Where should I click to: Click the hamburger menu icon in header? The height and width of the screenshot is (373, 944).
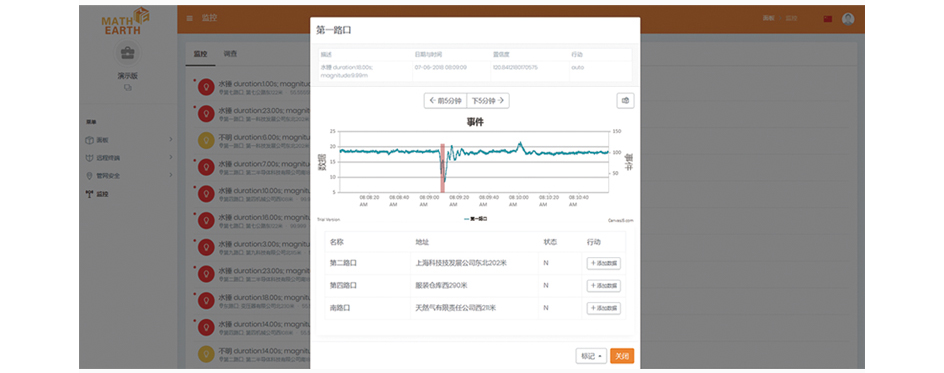tap(190, 18)
